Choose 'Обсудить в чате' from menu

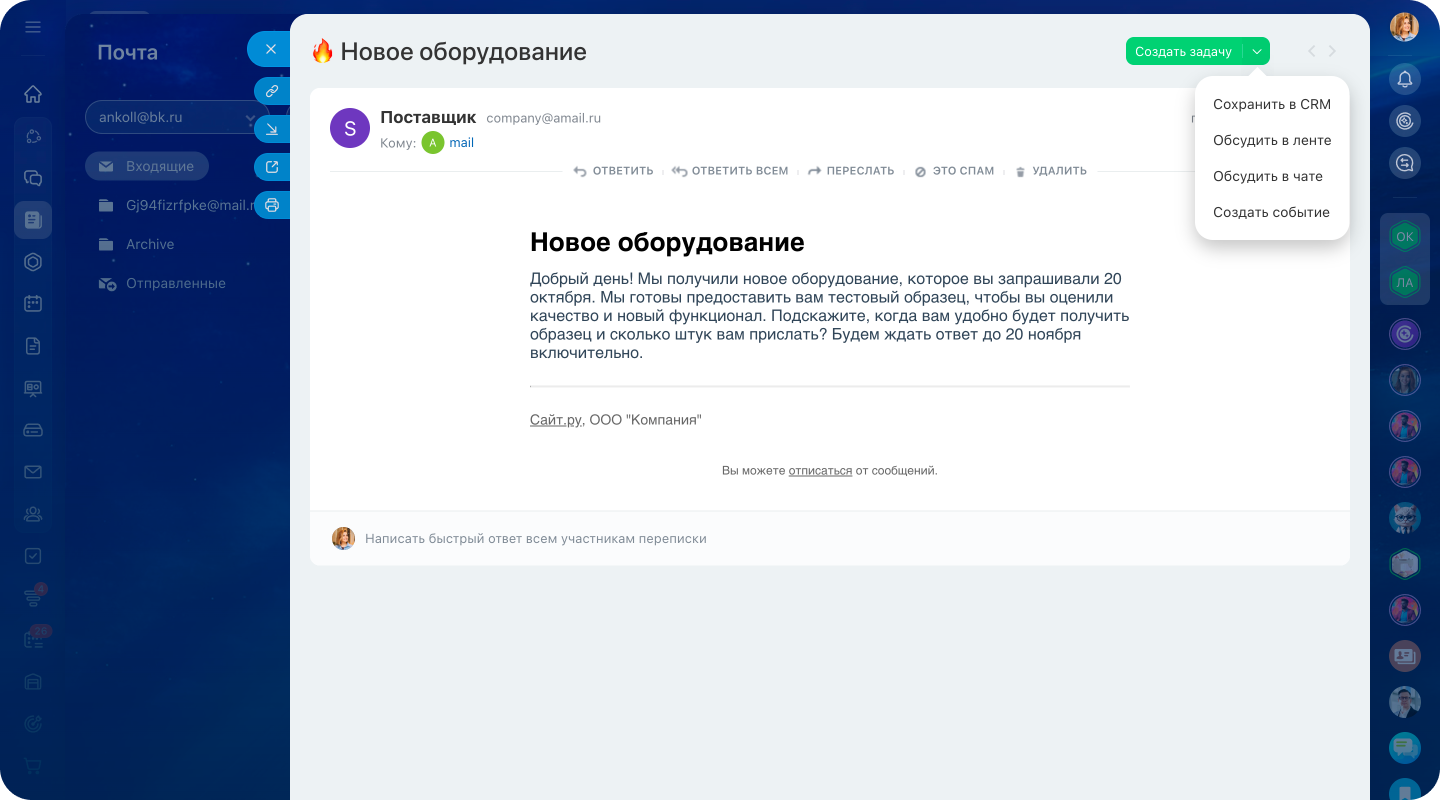pos(1267,176)
